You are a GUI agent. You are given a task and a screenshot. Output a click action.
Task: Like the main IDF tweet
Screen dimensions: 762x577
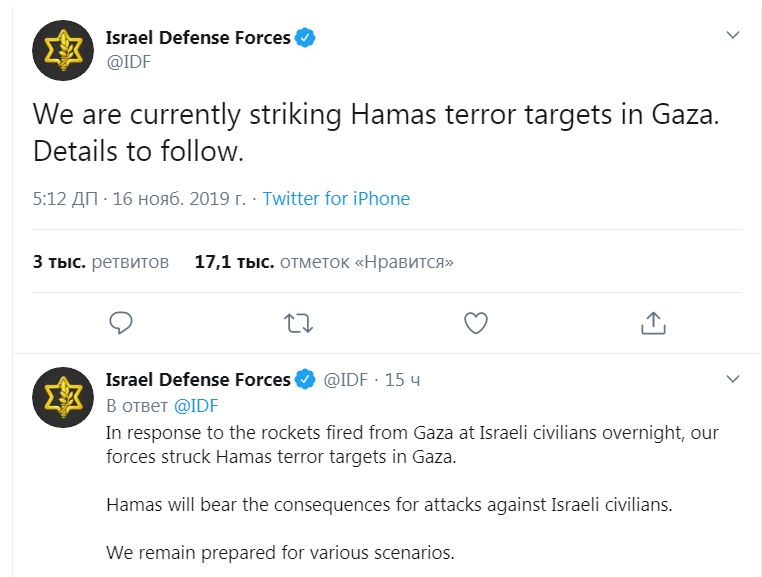coord(476,323)
